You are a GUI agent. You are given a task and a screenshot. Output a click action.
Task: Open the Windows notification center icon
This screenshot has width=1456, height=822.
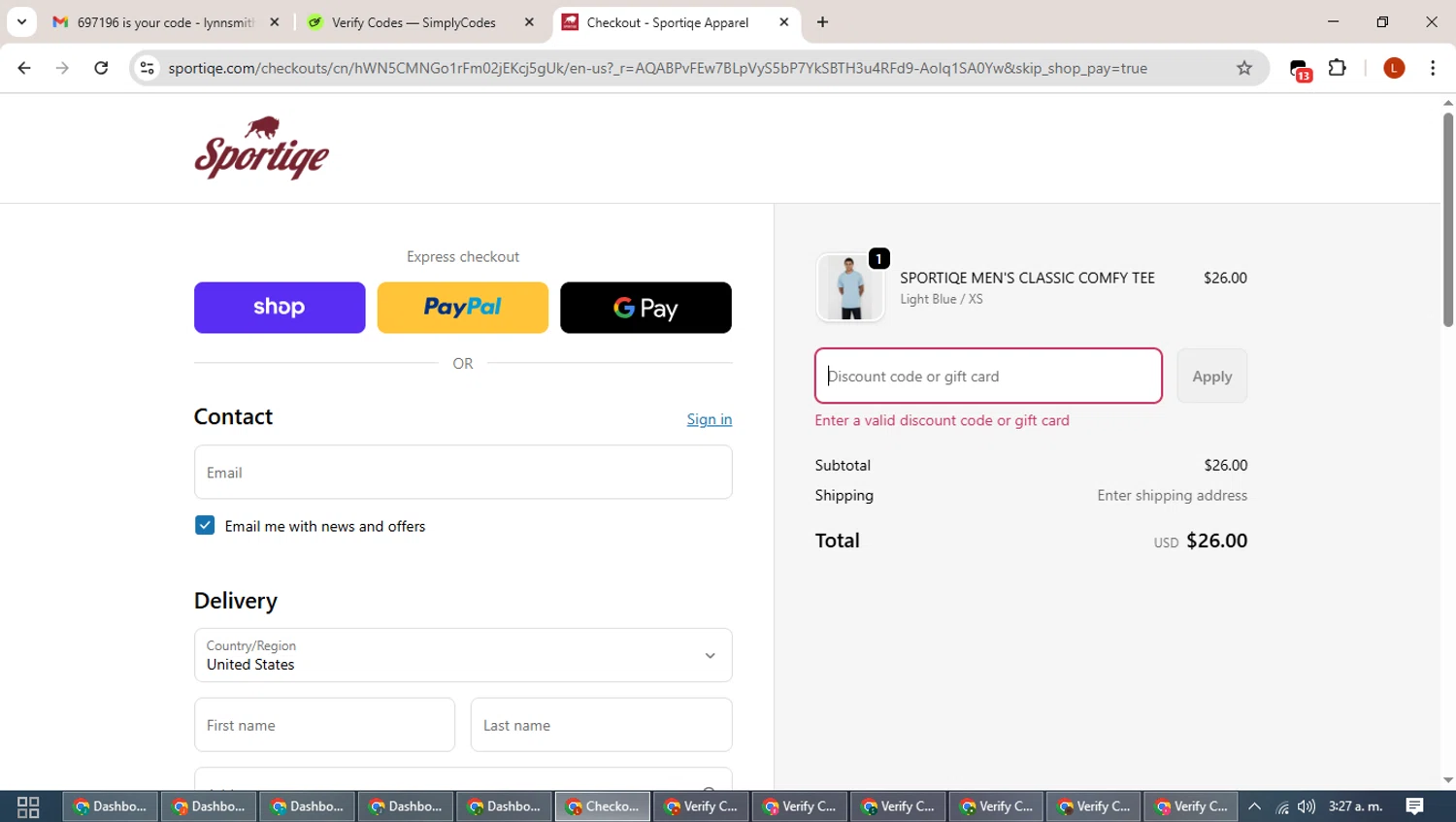pos(1415,806)
